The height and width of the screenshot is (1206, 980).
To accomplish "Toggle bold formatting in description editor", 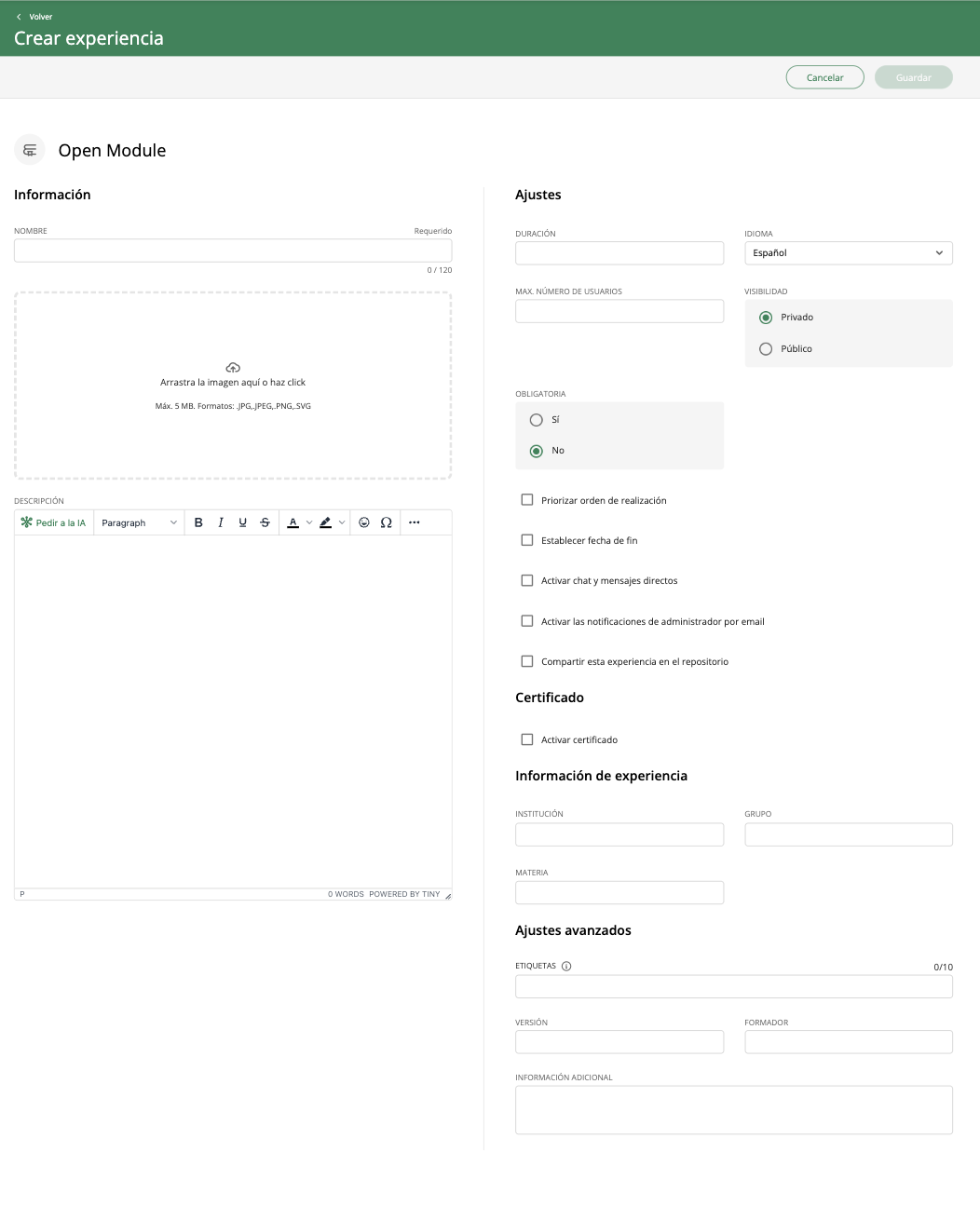I will pos(198,522).
